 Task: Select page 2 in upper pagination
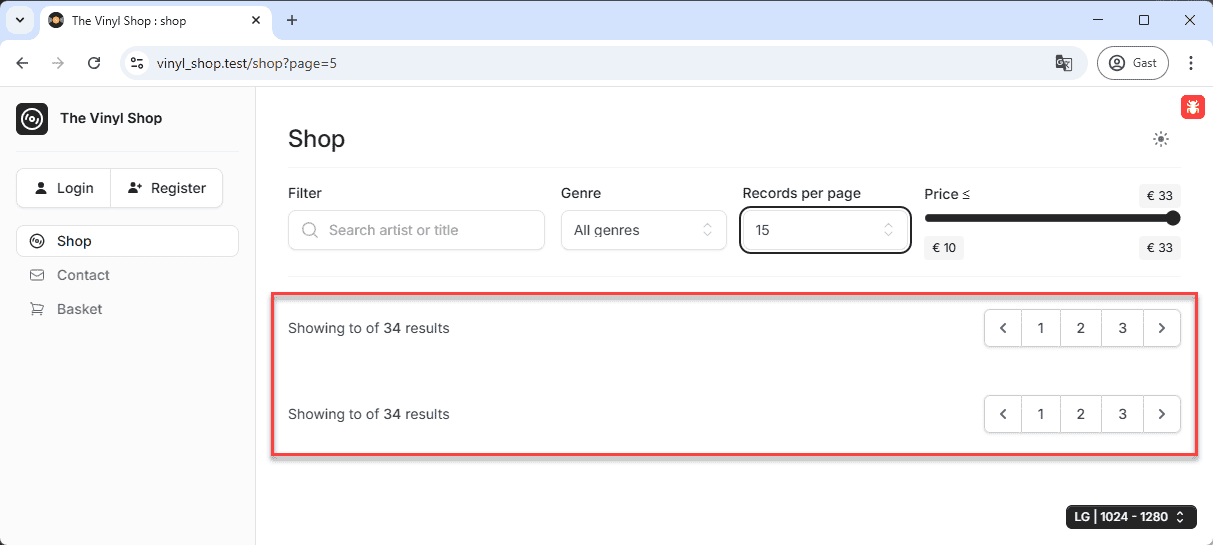(1081, 328)
